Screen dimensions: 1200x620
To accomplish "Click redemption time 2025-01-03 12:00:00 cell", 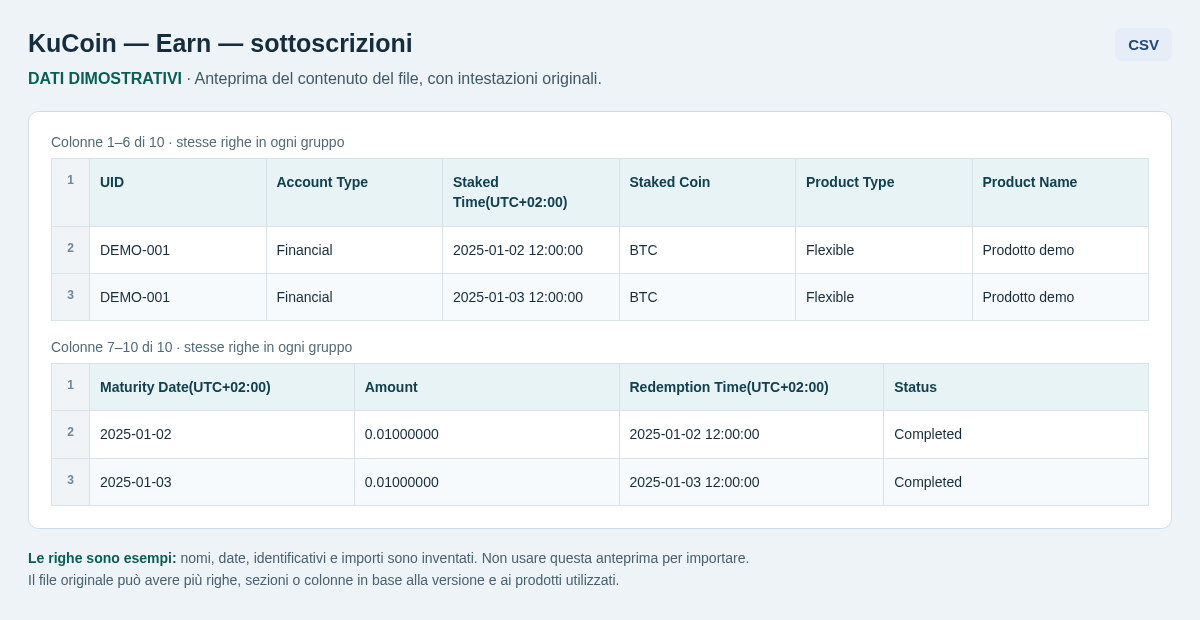I will click(x=752, y=482).
